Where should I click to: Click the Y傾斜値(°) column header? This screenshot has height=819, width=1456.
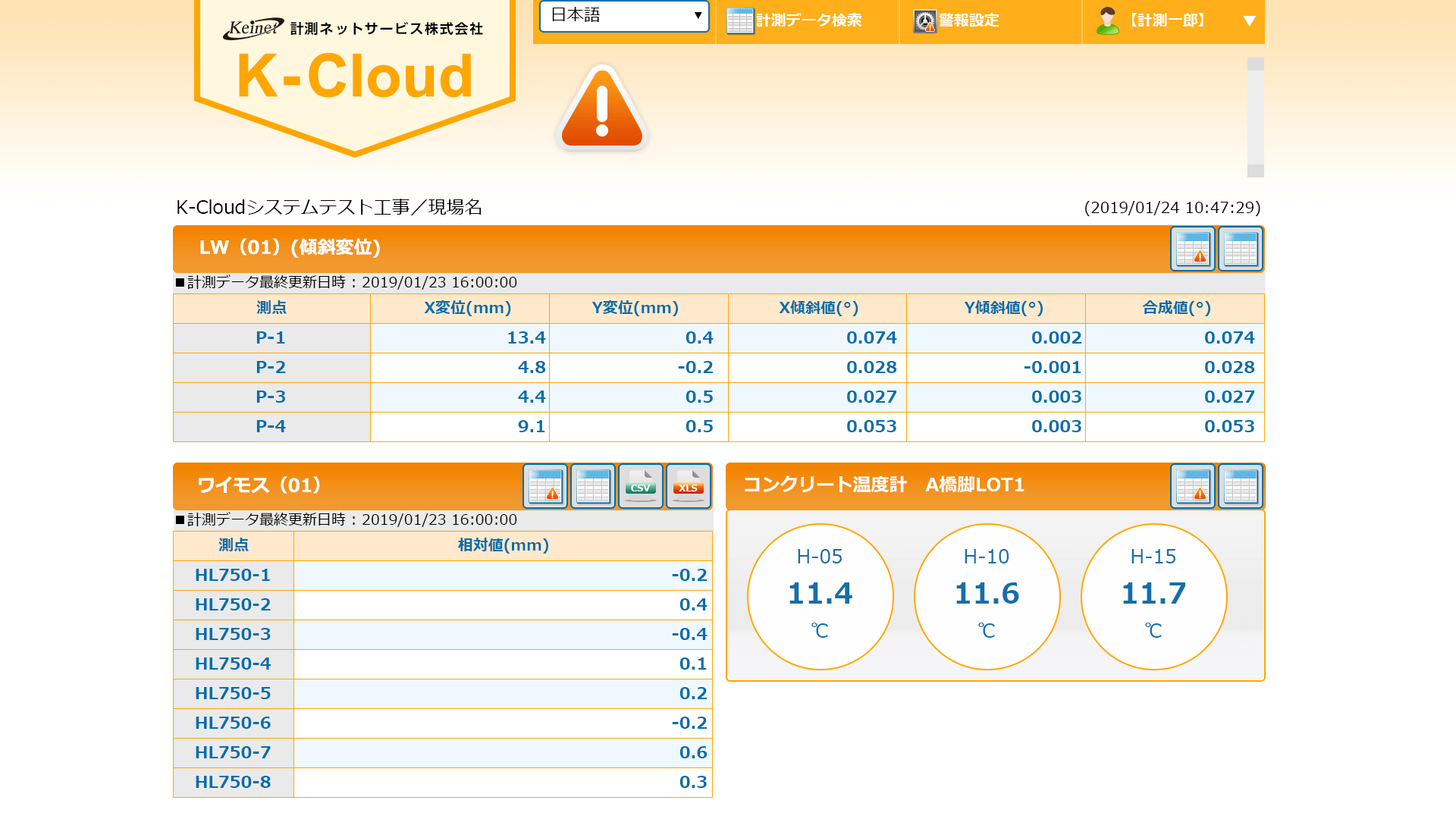pyautogui.click(x=996, y=309)
